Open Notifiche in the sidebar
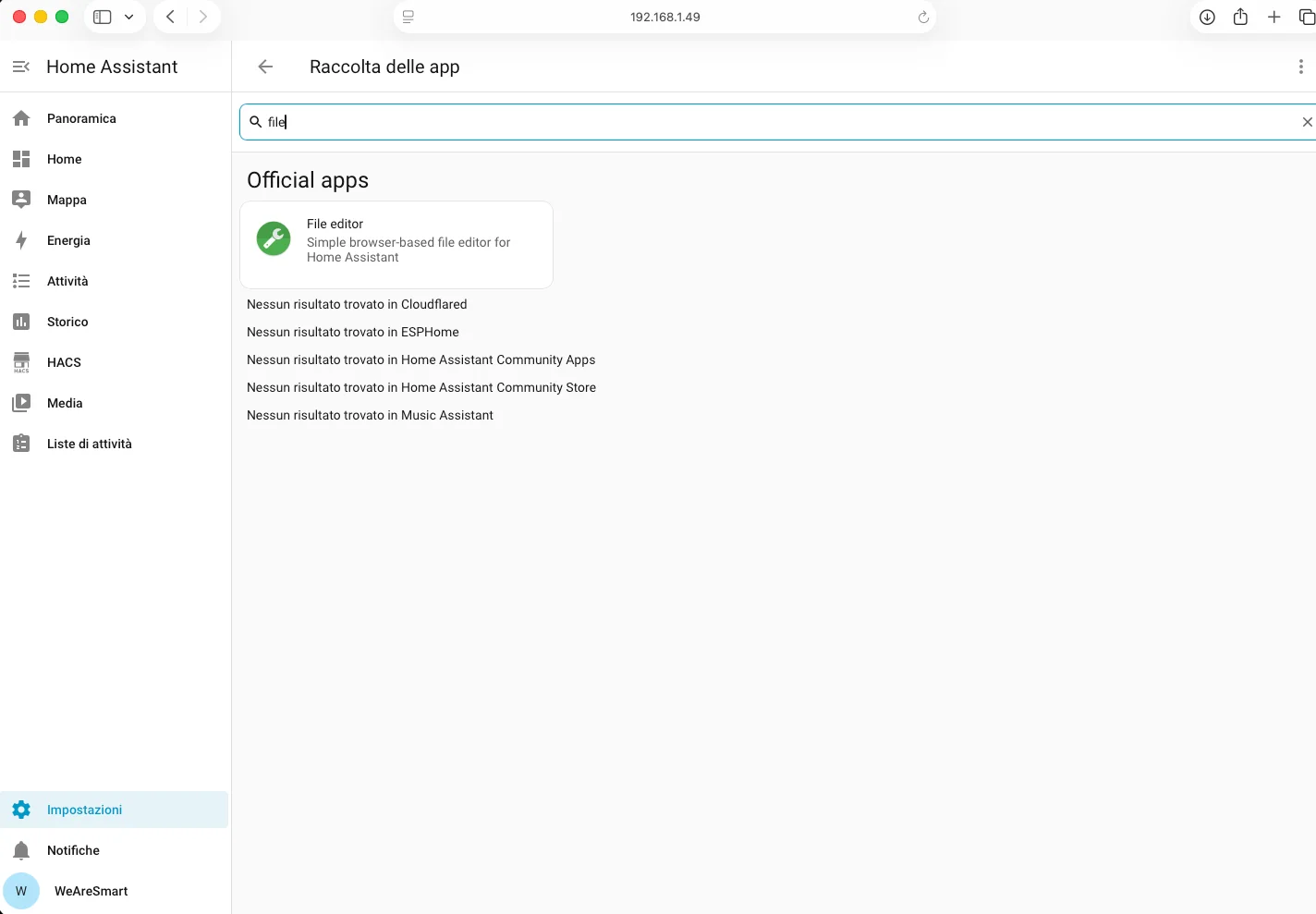The image size is (1316, 914). 115,850
